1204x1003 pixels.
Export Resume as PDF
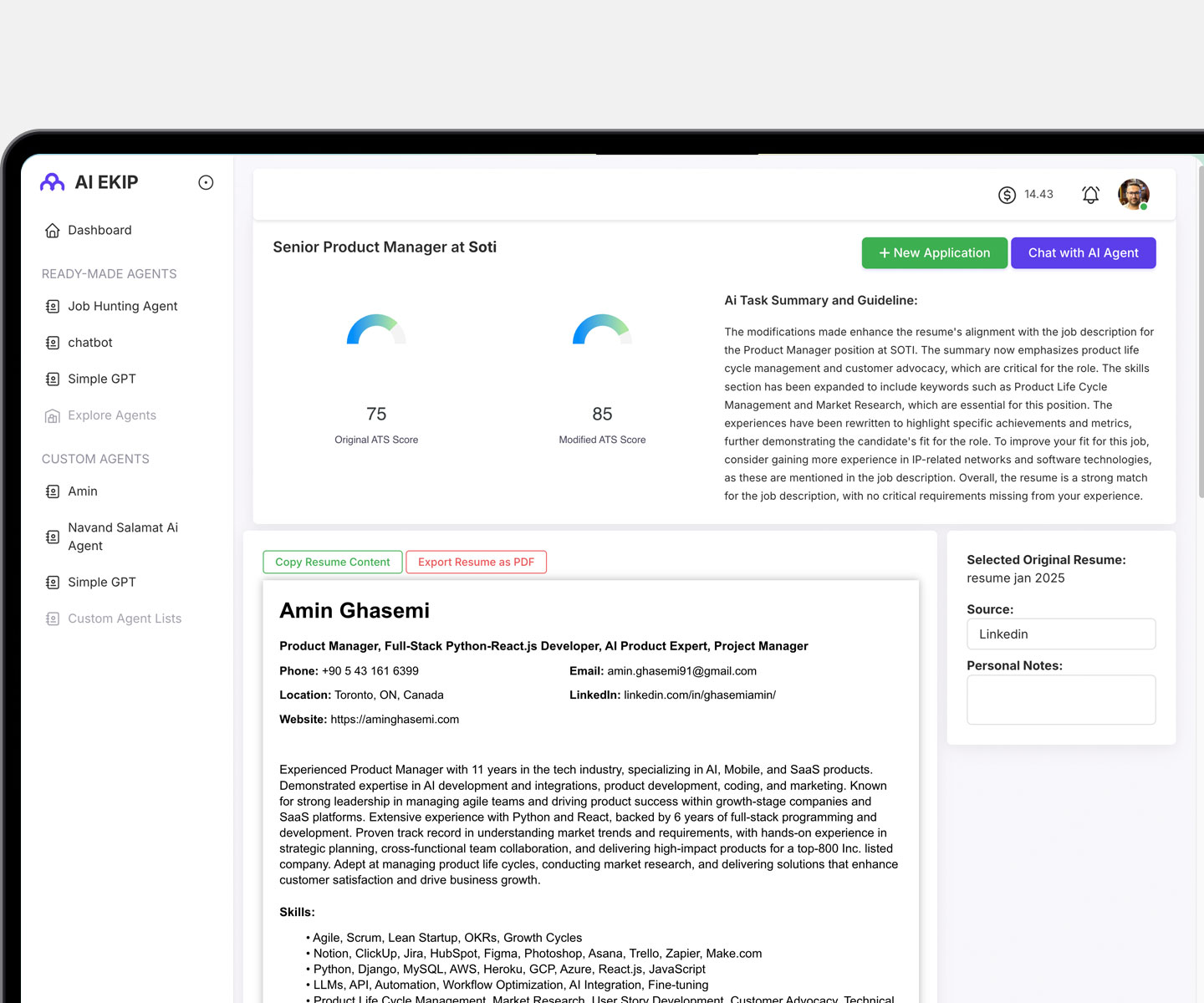pos(476,562)
